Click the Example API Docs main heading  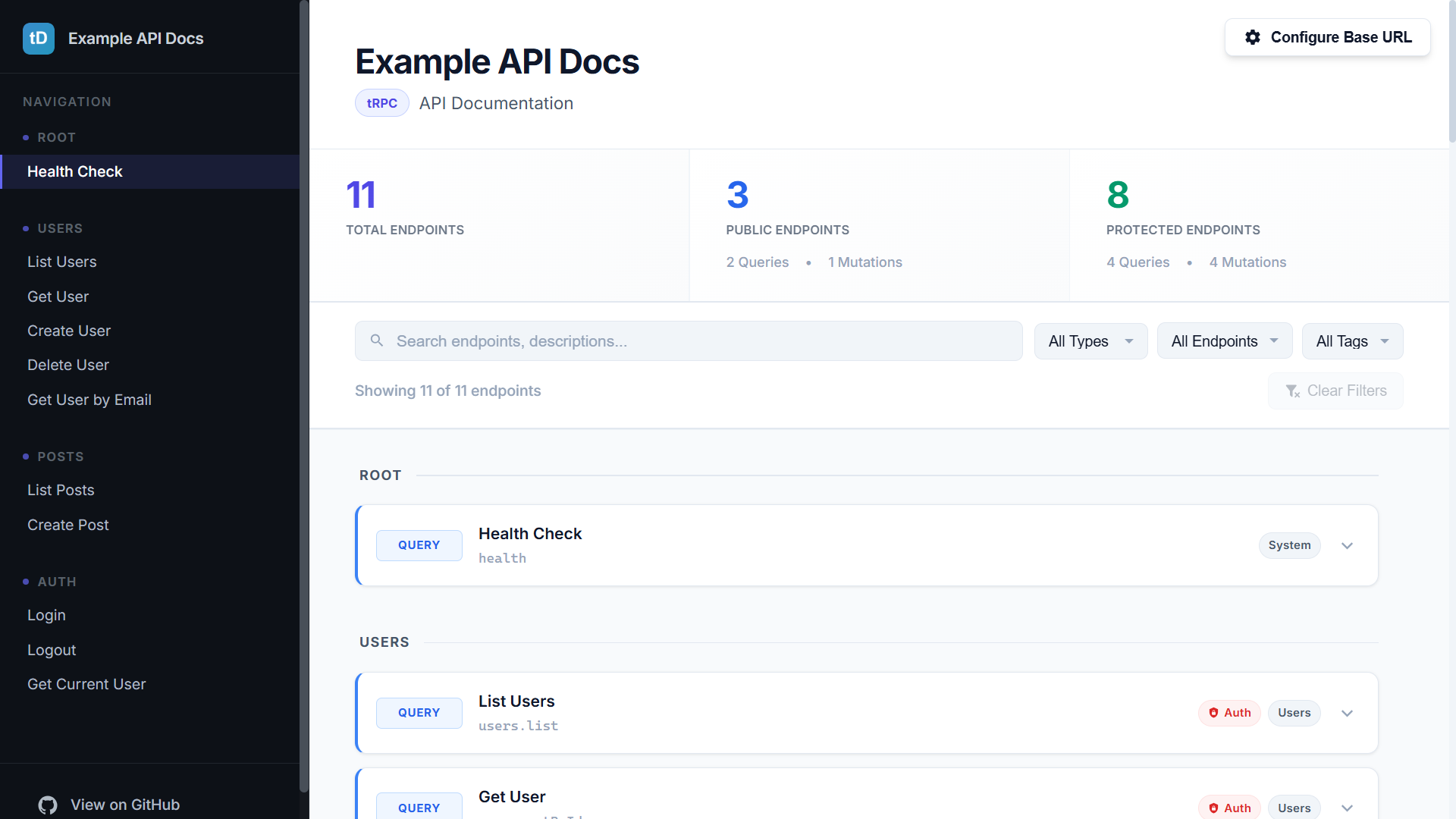click(x=497, y=61)
